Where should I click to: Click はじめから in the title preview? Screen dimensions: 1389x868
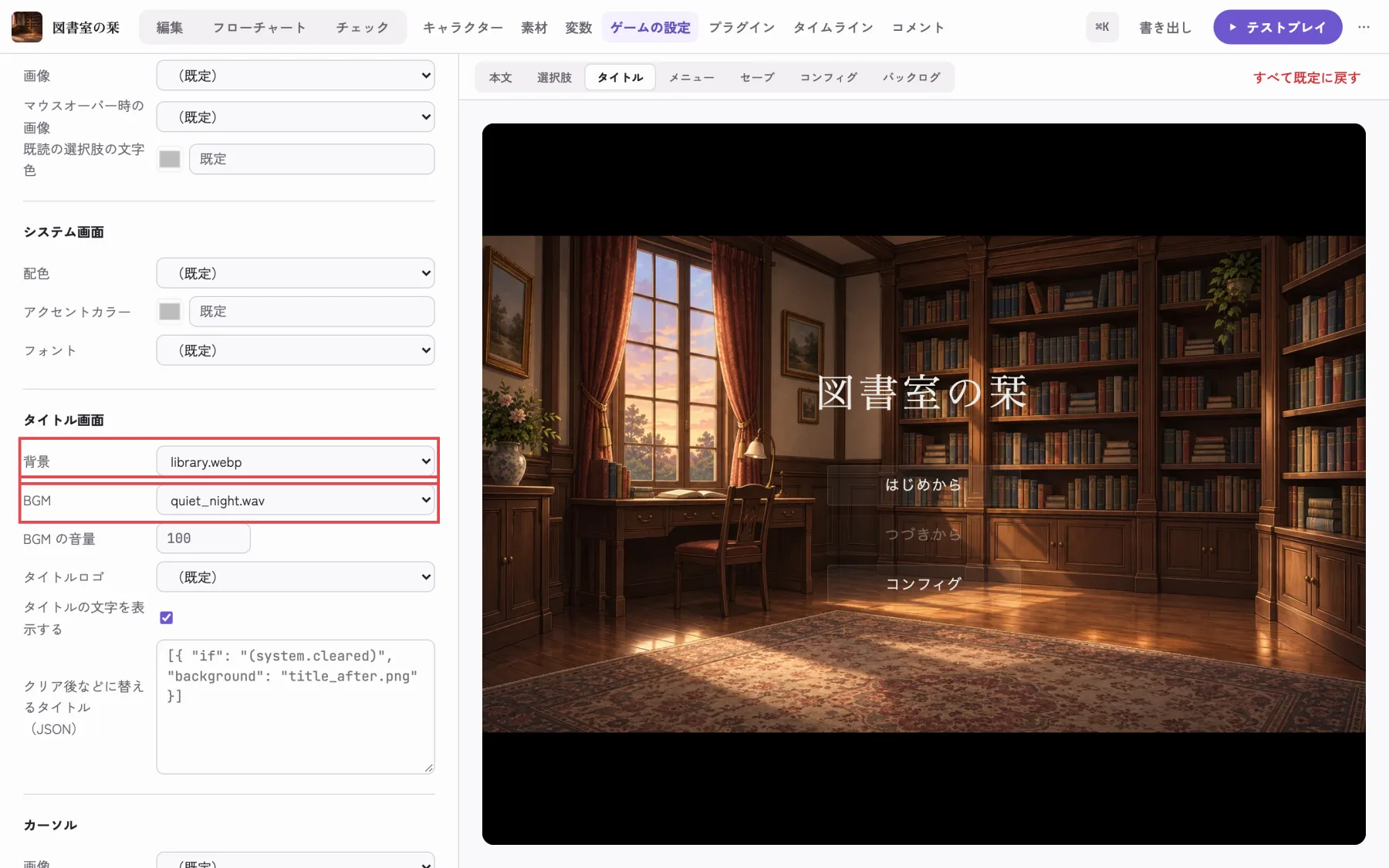click(924, 485)
